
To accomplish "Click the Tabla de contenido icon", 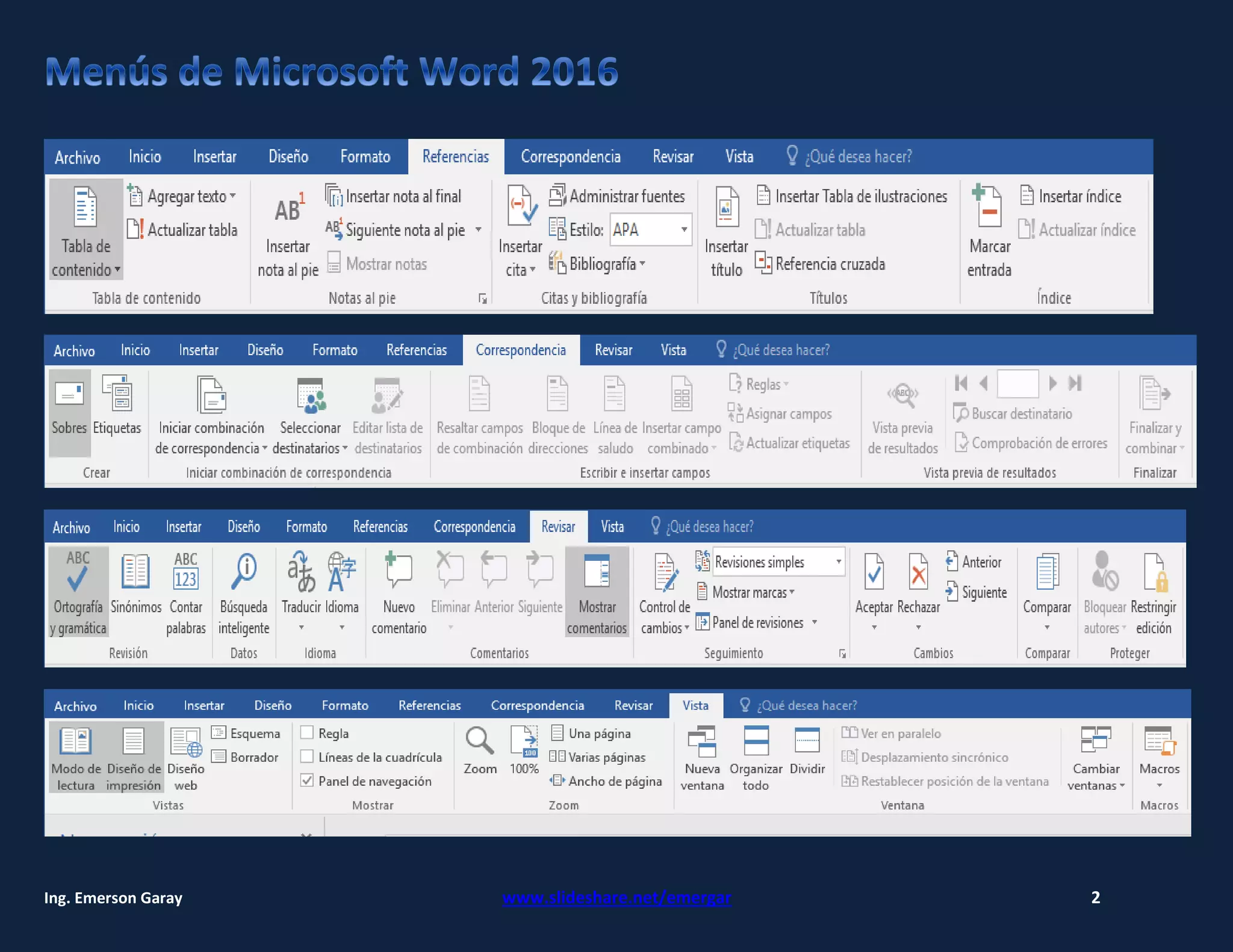I will click(85, 208).
